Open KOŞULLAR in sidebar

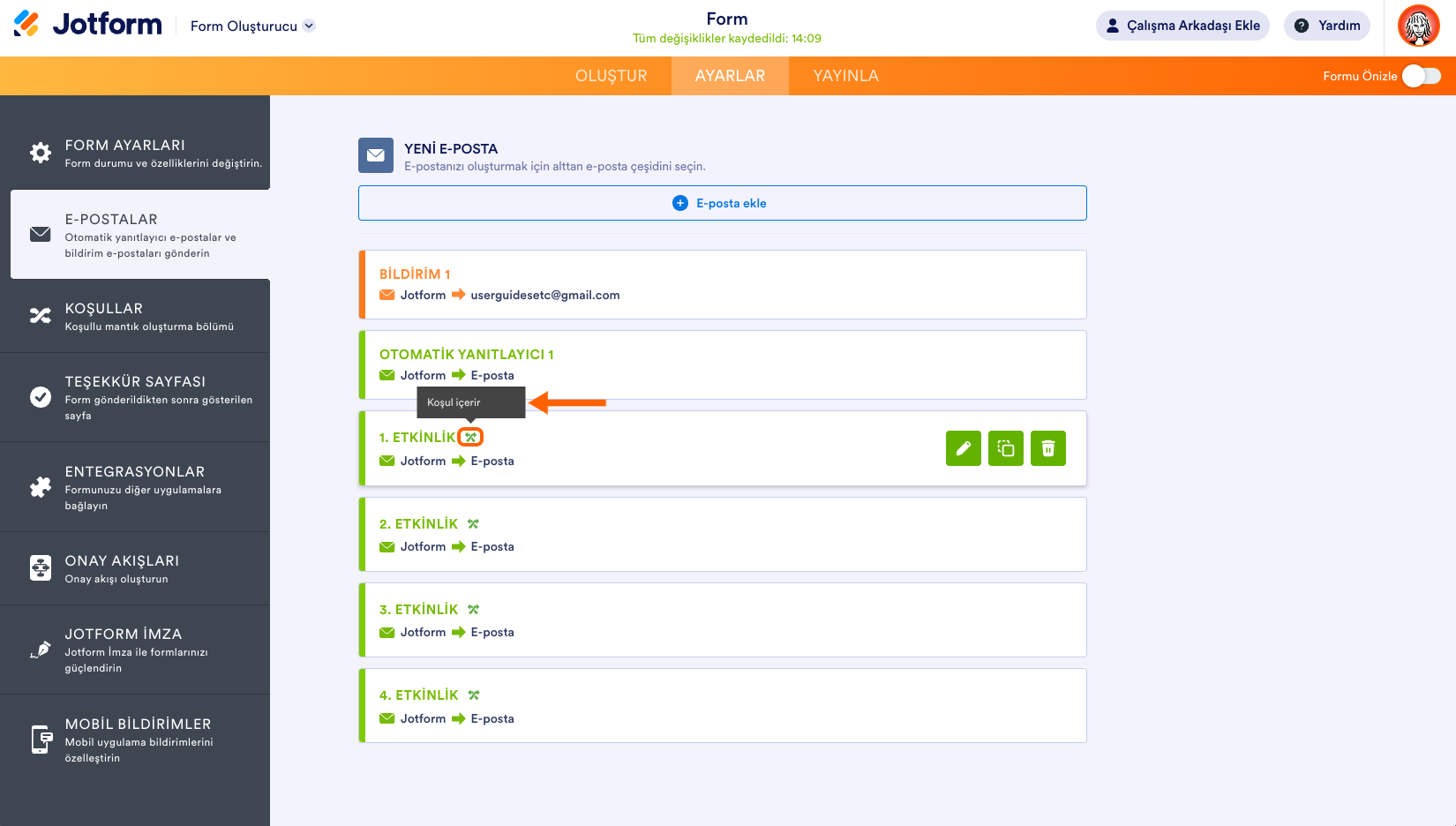(x=135, y=316)
